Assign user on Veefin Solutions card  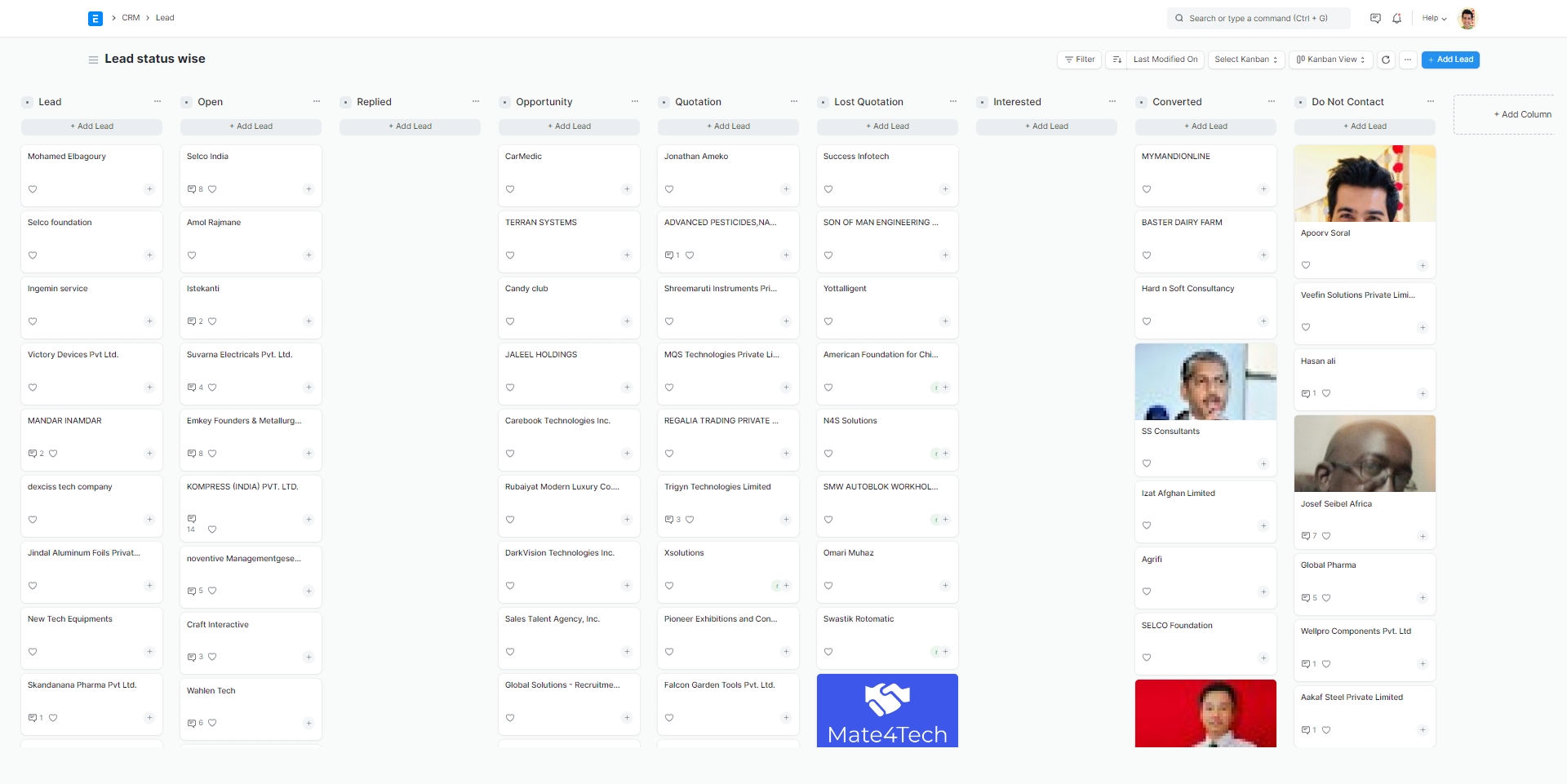[1423, 327]
